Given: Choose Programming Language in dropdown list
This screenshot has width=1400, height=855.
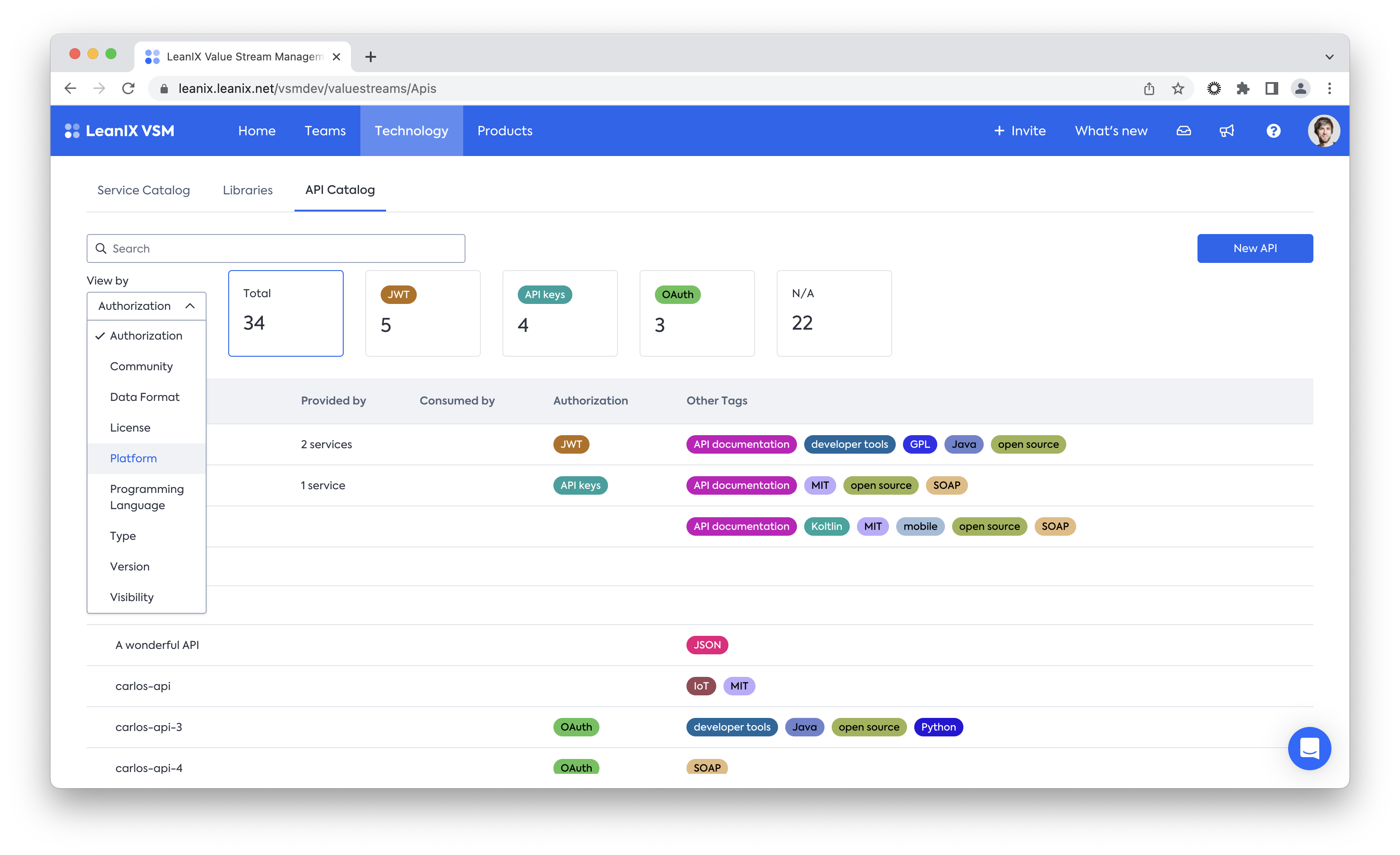Looking at the screenshot, I should coord(147,497).
